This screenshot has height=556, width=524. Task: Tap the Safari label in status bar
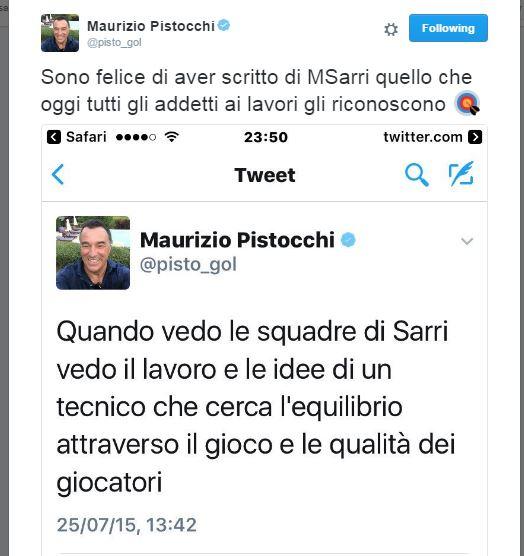pos(86,137)
